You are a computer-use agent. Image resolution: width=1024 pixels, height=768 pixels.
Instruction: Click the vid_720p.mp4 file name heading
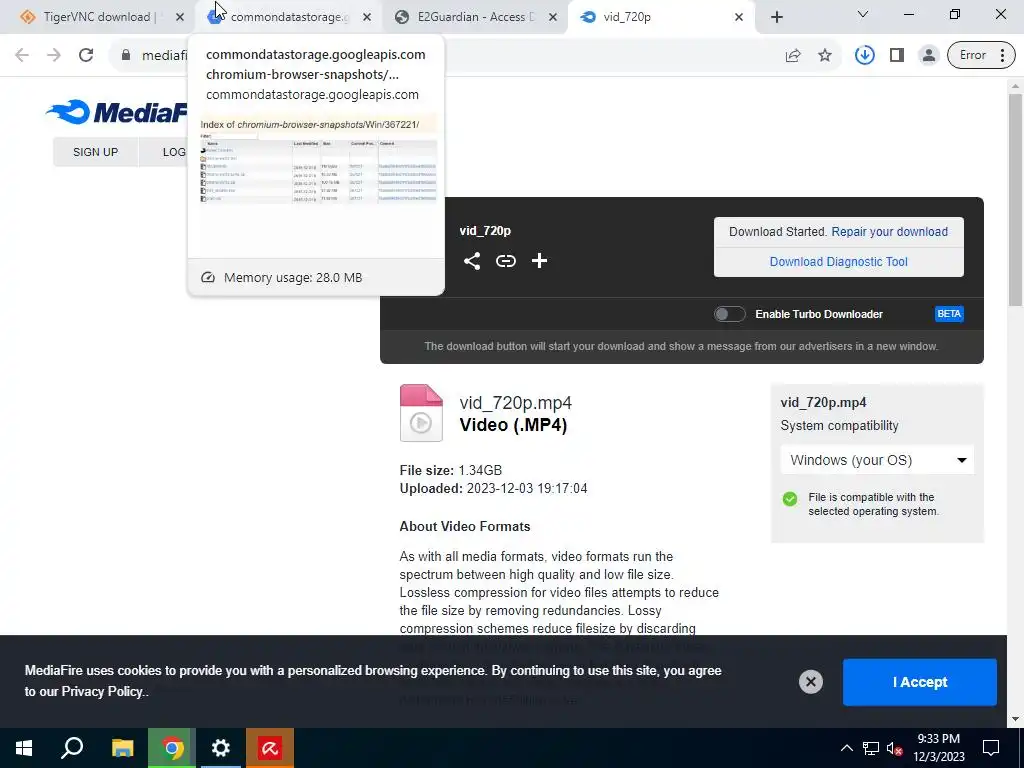coord(516,403)
